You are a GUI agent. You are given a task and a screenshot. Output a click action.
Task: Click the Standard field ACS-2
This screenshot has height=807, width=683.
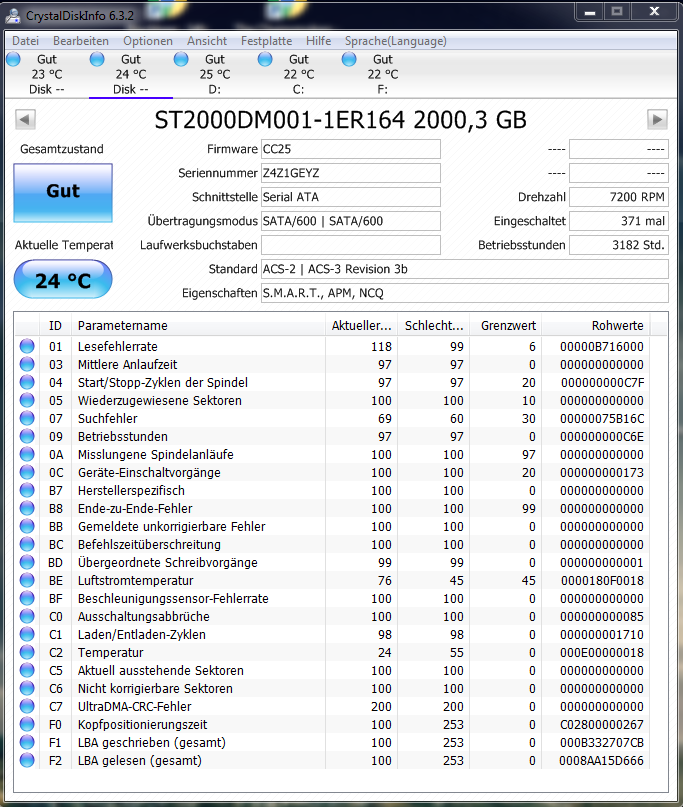click(465, 269)
